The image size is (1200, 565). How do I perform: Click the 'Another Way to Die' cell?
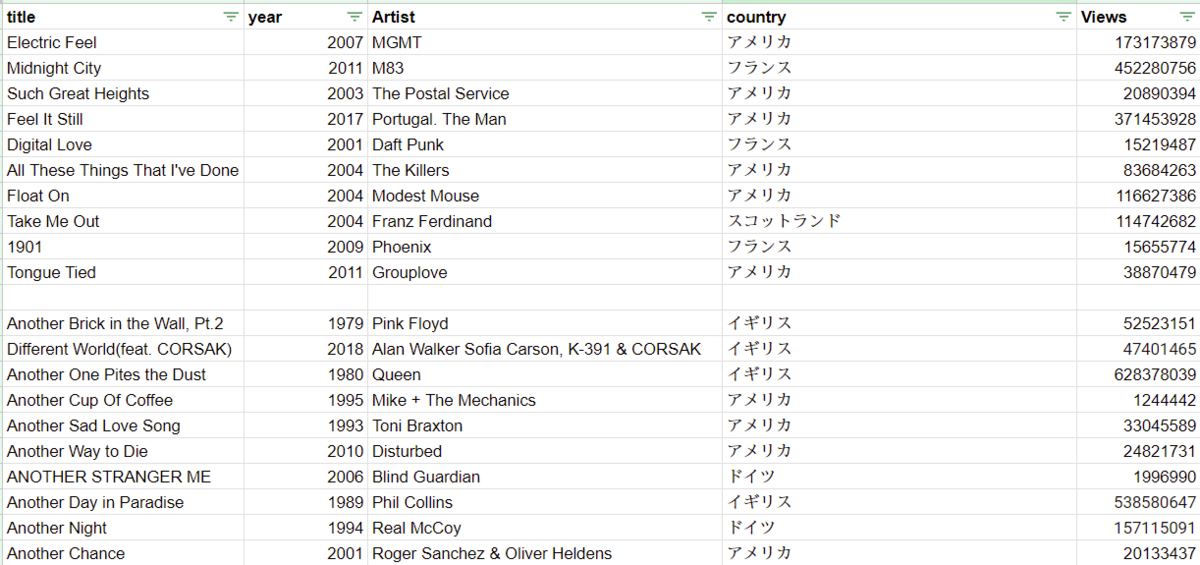(123, 451)
